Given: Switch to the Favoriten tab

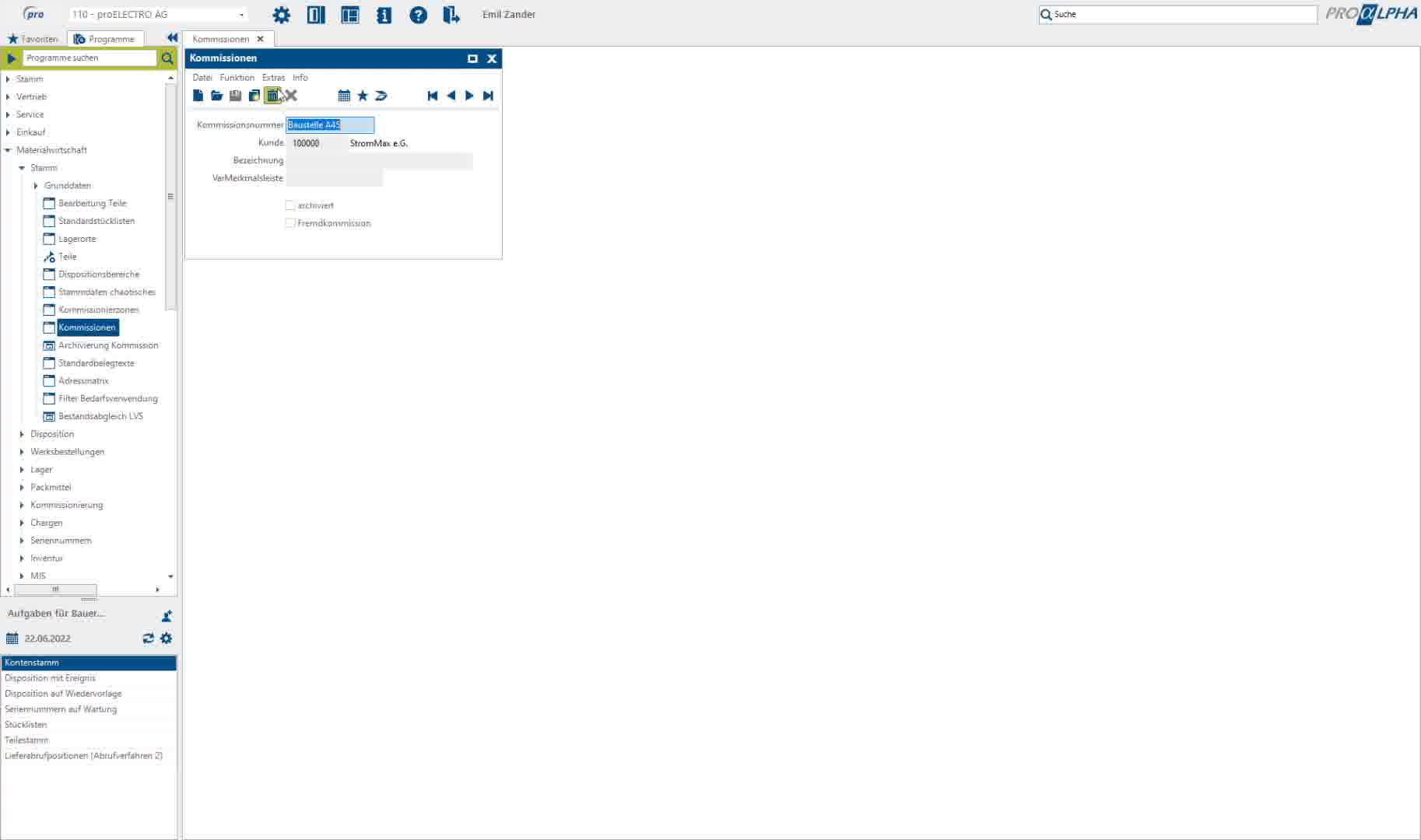Looking at the screenshot, I should pyautogui.click(x=33, y=39).
